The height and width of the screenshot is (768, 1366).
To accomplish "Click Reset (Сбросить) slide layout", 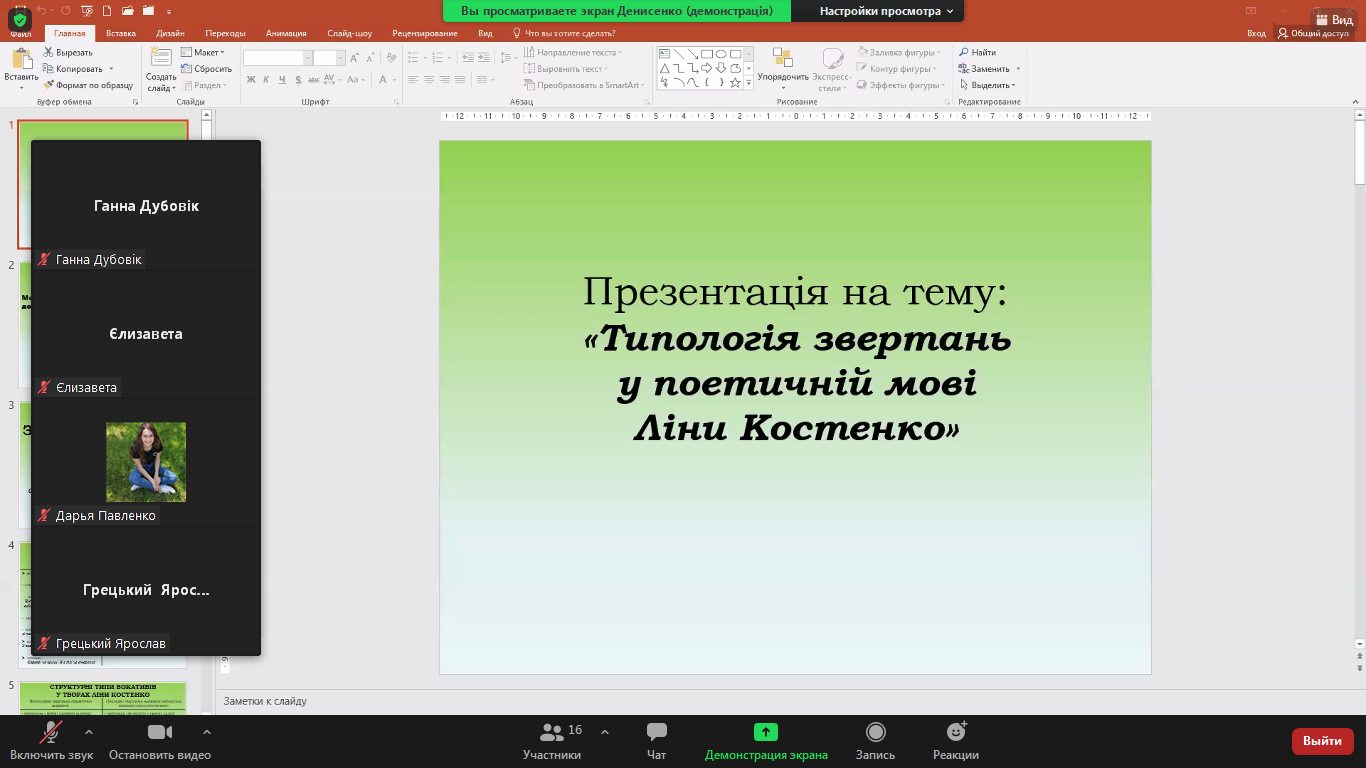I will [206, 69].
